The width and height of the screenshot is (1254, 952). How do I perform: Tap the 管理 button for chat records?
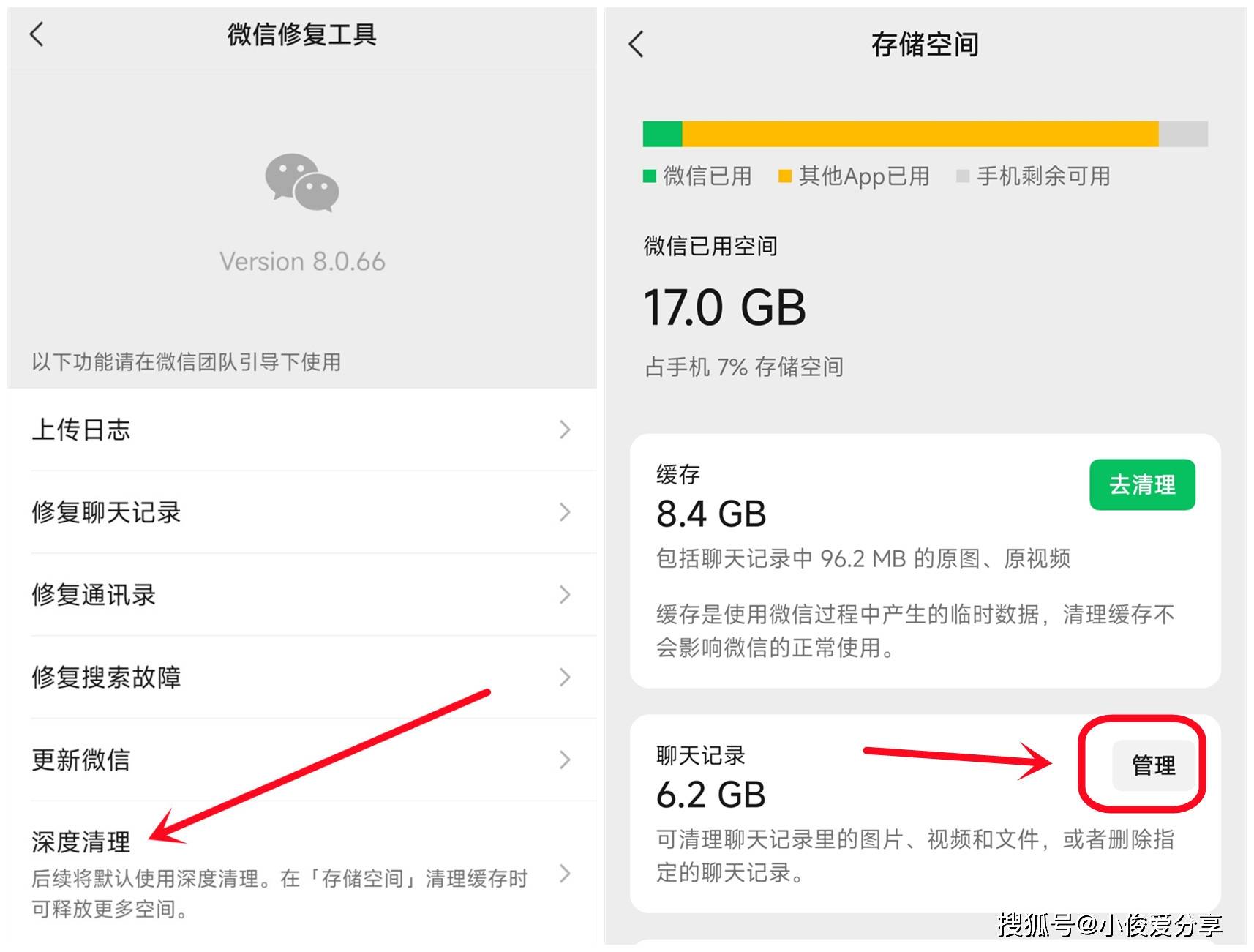[x=1153, y=765]
